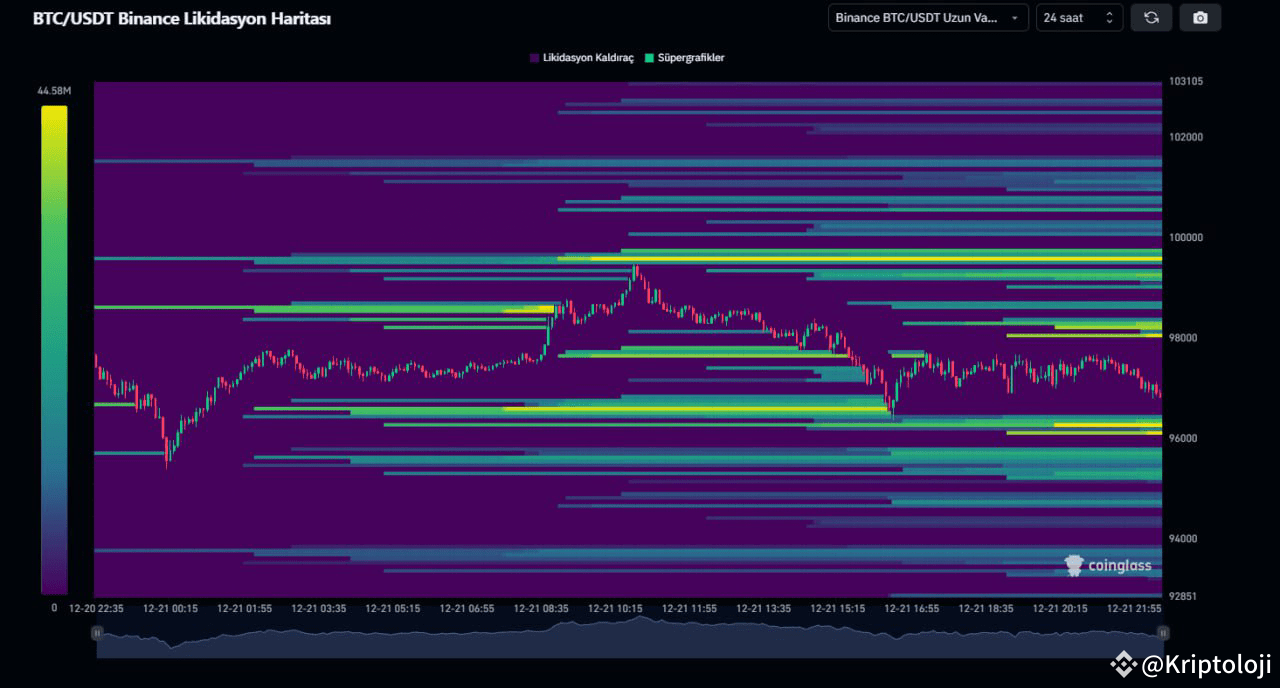Toggle the Süpergrafikler legend item
Image resolution: width=1280 pixels, height=688 pixels.
690,58
